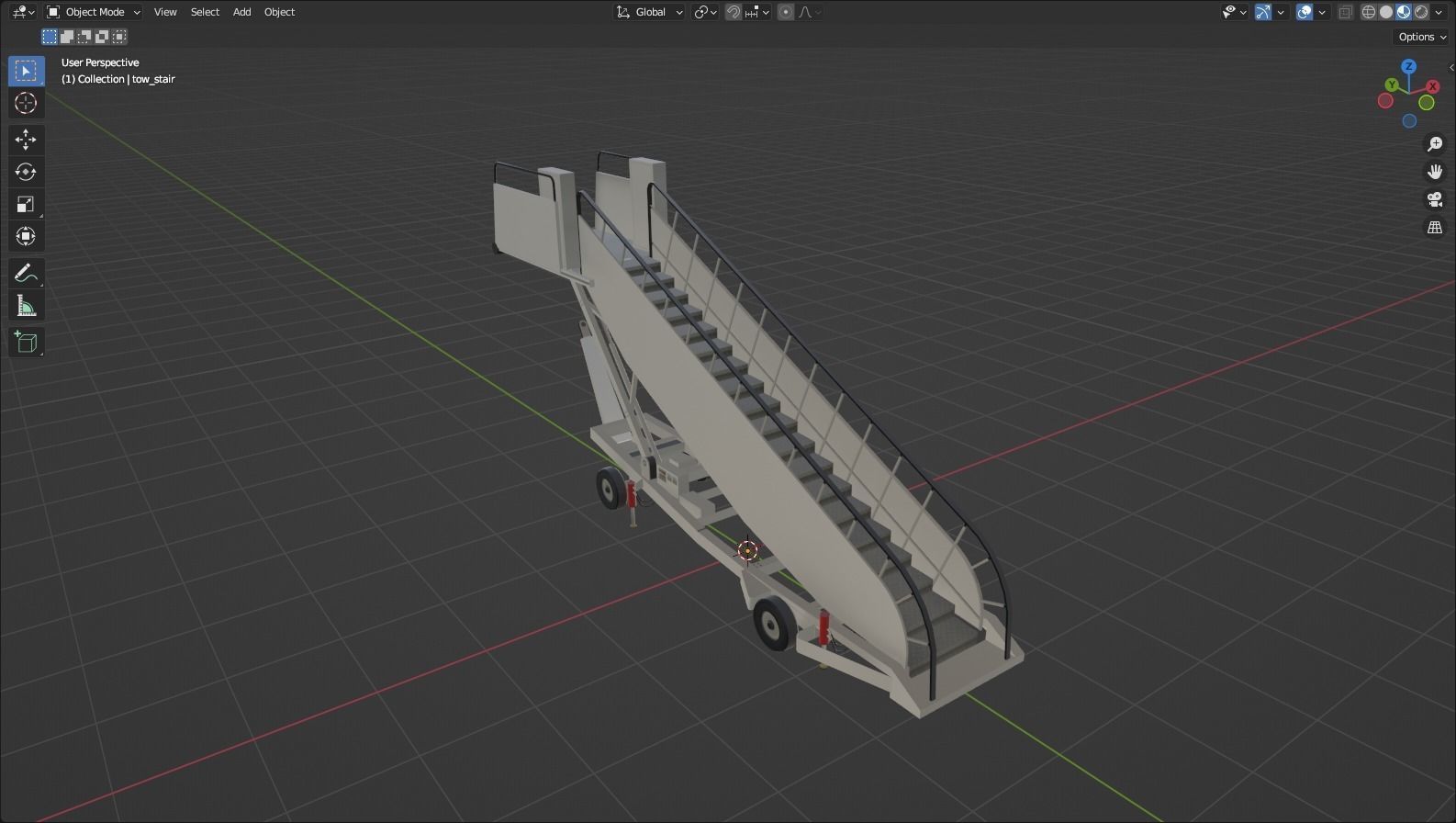The image size is (1456, 823).
Task: Open the Add menu
Action: [x=241, y=12]
